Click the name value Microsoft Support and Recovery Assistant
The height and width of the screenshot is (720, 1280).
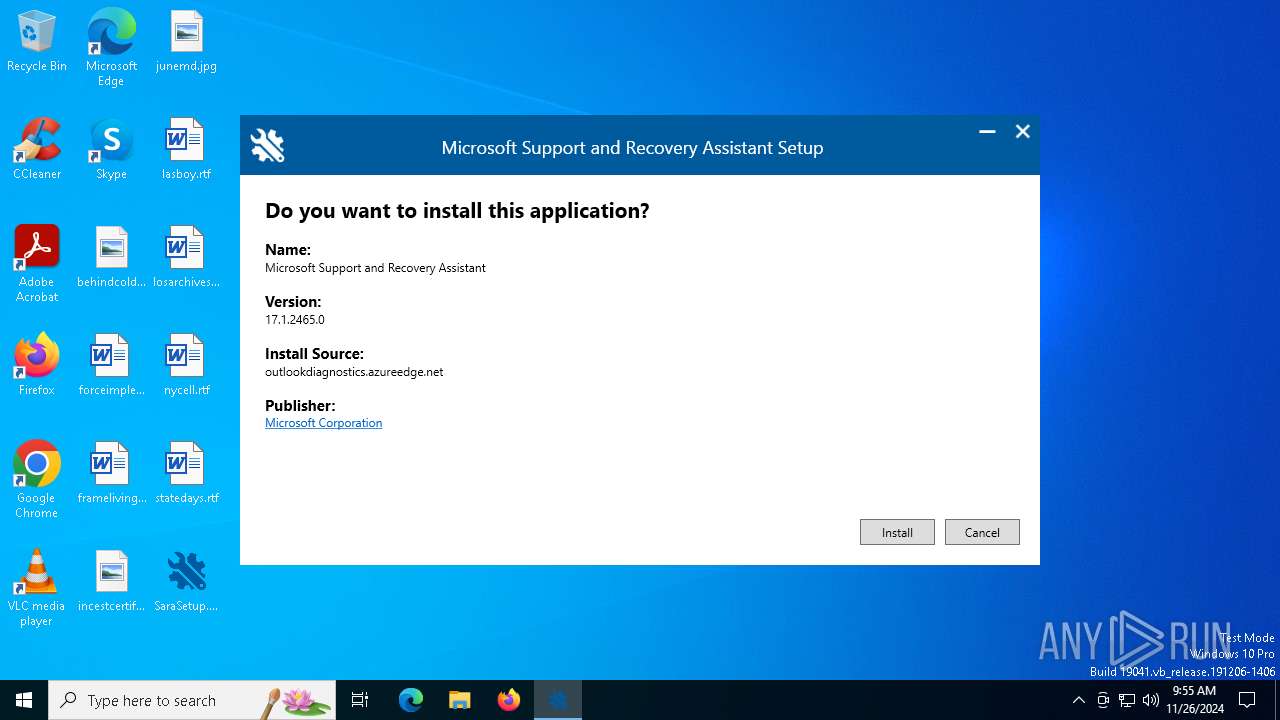(375, 268)
